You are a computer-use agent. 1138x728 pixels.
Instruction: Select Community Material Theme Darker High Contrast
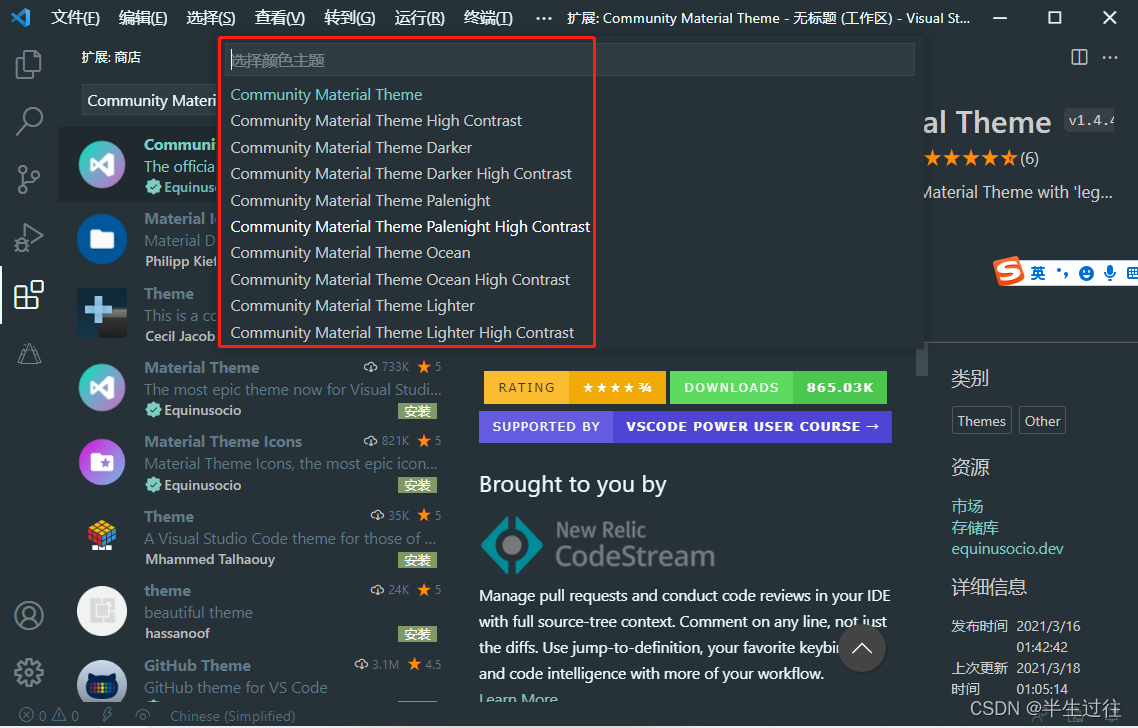[x=570, y=173]
